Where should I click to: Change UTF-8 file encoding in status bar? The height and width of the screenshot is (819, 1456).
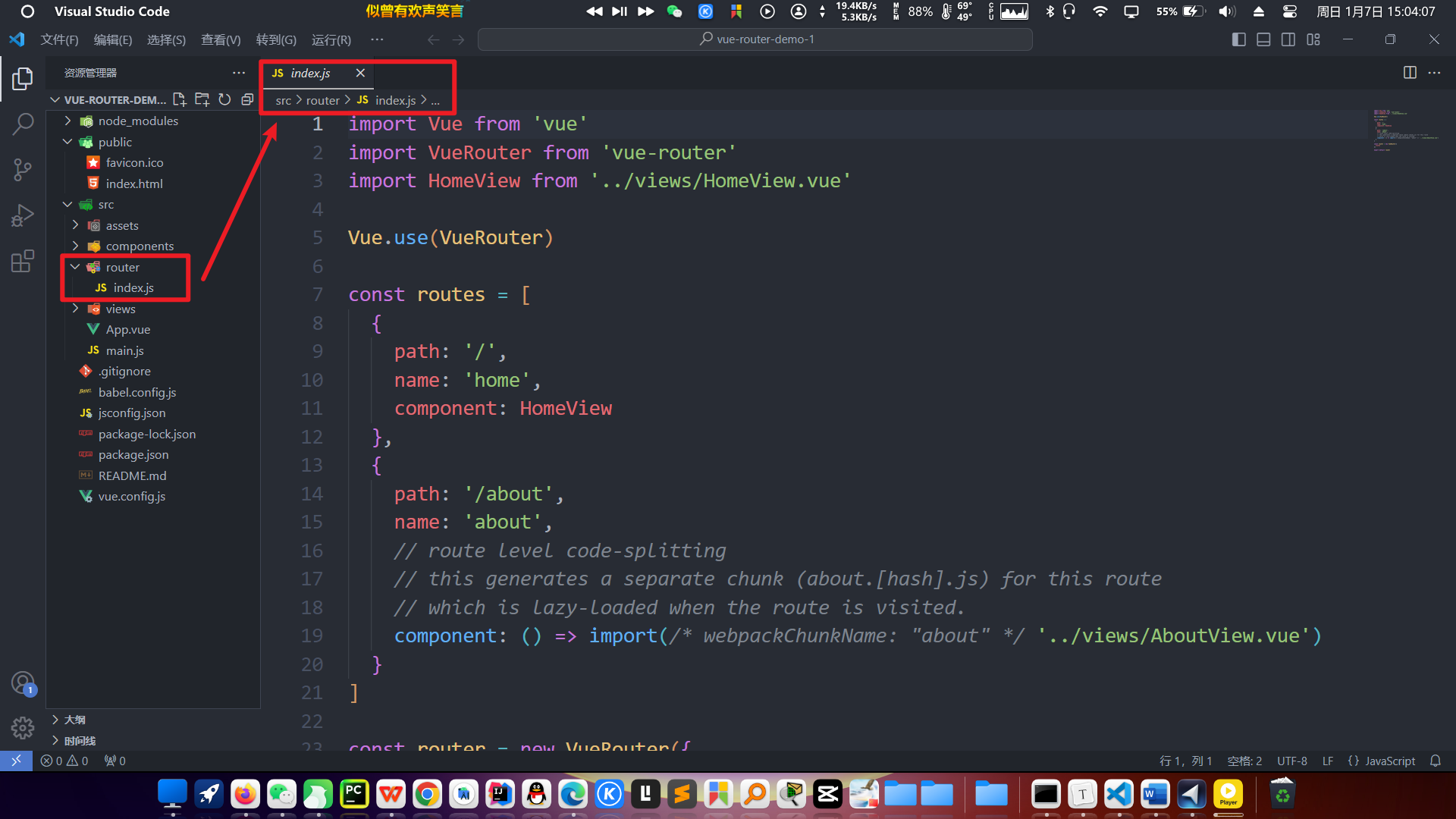coord(1292,761)
